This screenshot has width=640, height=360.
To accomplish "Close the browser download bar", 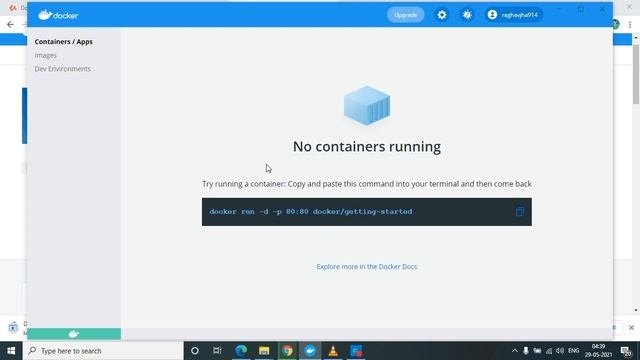I will click(631, 327).
